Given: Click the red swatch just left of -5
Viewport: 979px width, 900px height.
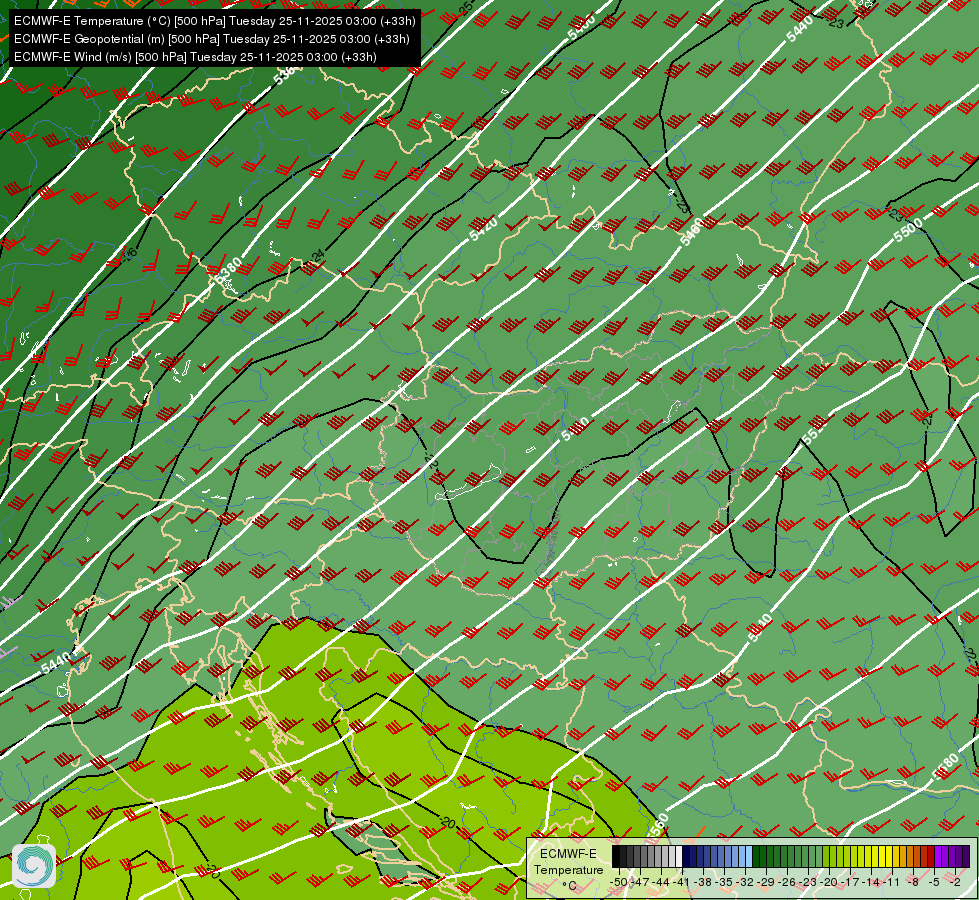Looking at the screenshot, I should point(931,856).
